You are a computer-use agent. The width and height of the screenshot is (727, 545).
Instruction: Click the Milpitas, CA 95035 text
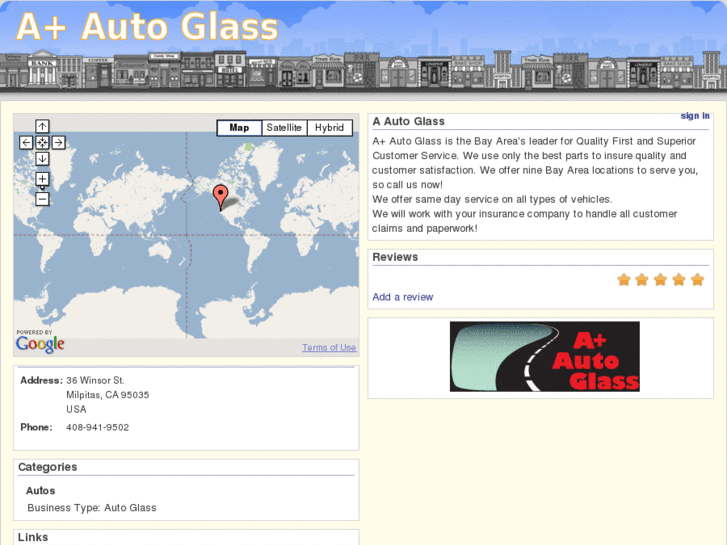click(108, 395)
